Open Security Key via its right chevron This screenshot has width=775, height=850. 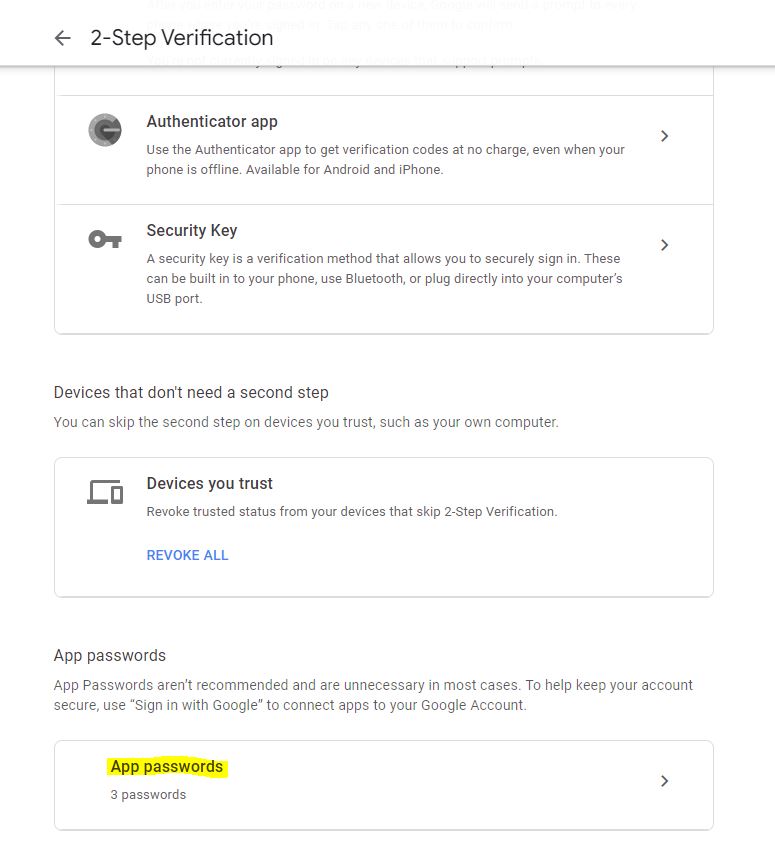pyautogui.click(x=664, y=245)
